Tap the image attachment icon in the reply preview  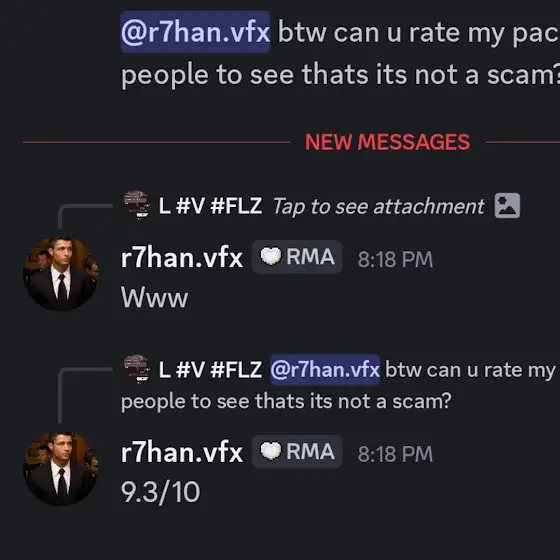click(x=507, y=206)
